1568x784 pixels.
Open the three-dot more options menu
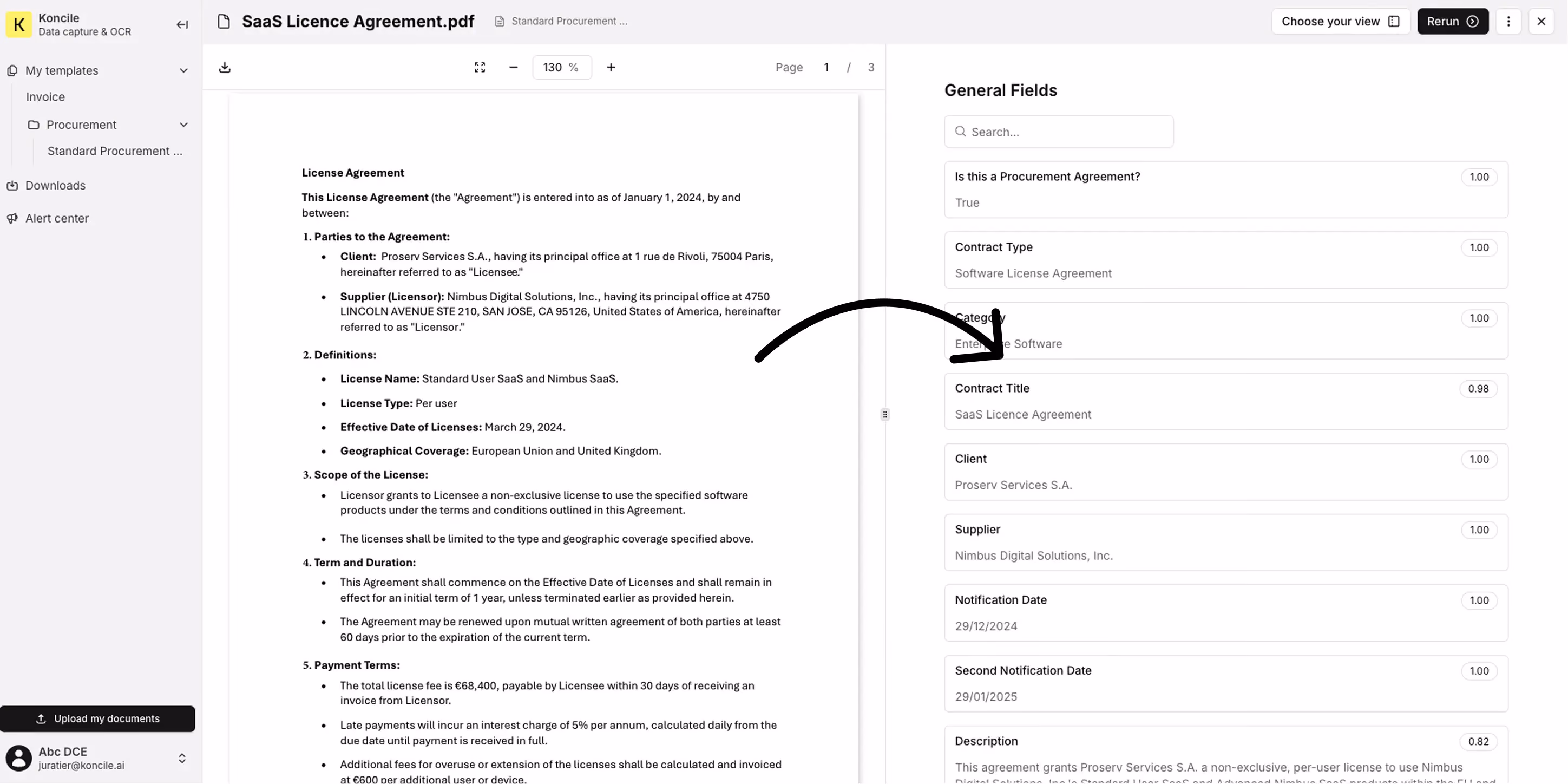coord(1508,21)
